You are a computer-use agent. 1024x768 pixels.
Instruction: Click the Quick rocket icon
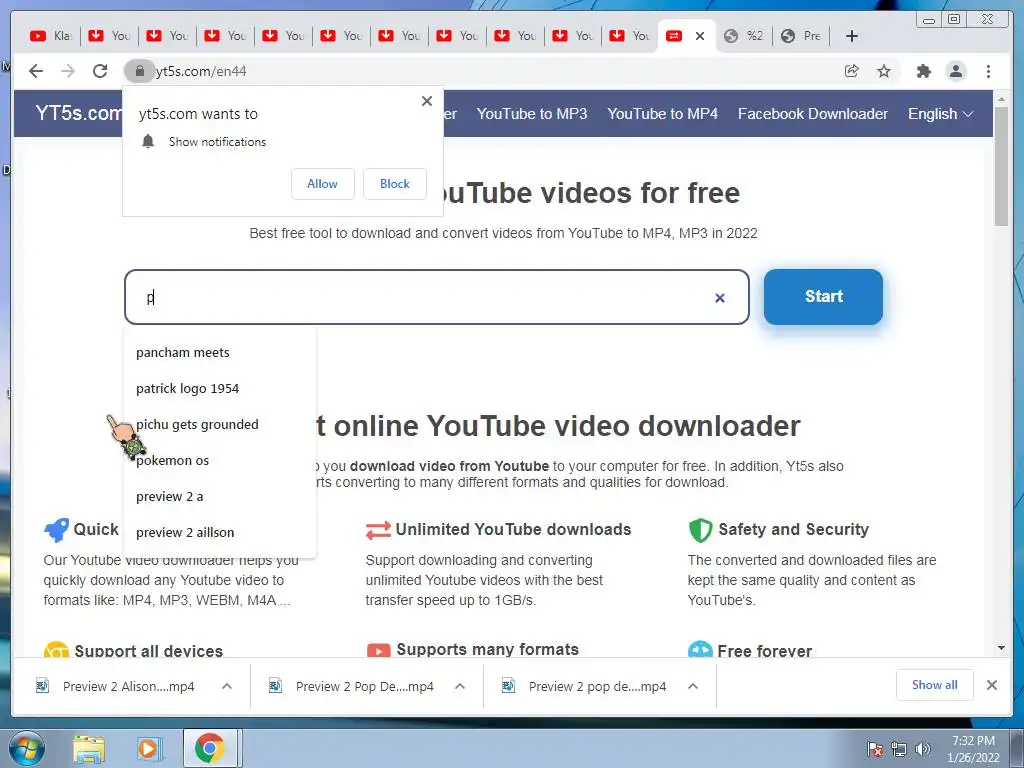[x=56, y=530]
